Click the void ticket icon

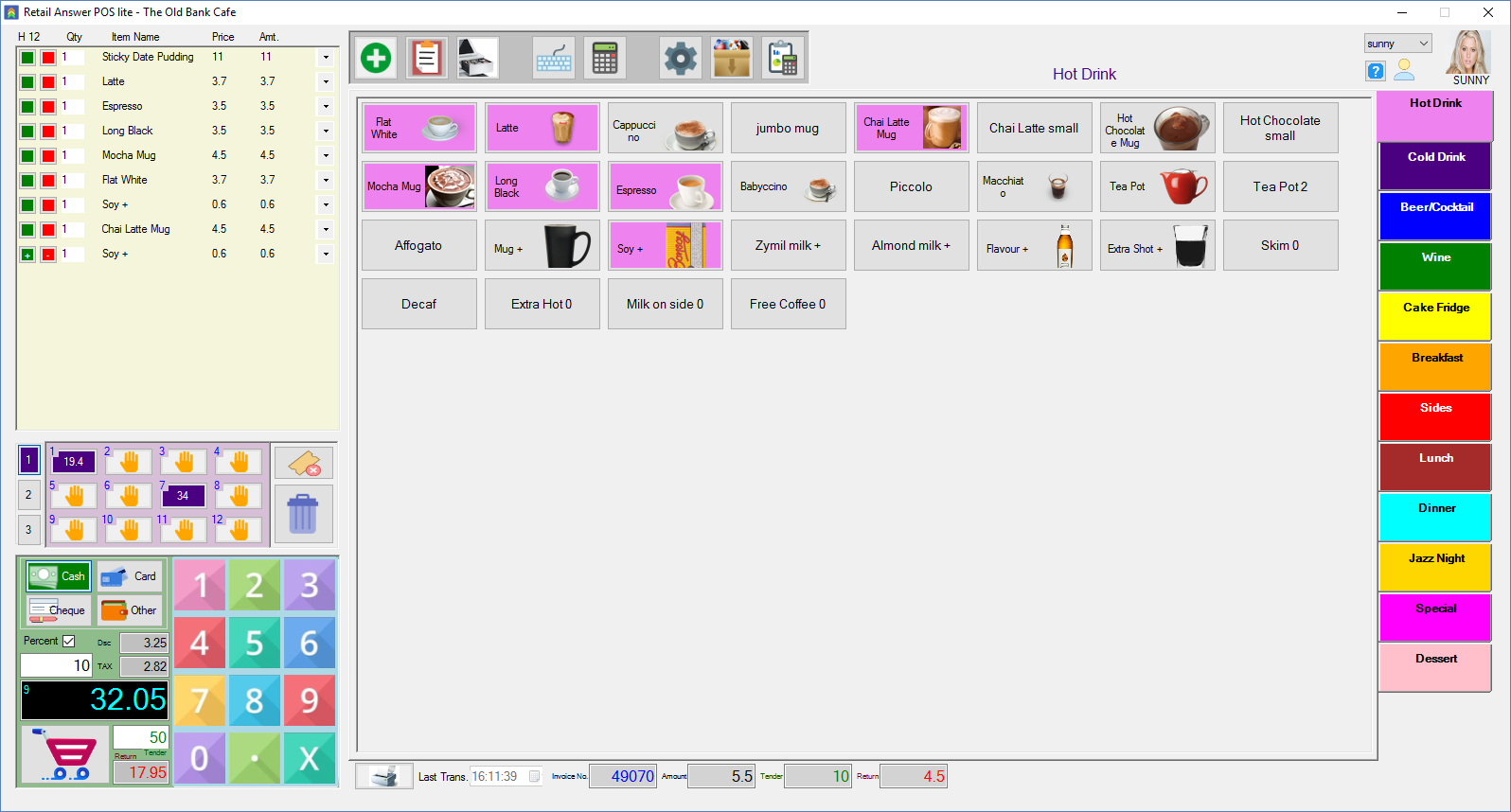pyautogui.click(x=304, y=463)
